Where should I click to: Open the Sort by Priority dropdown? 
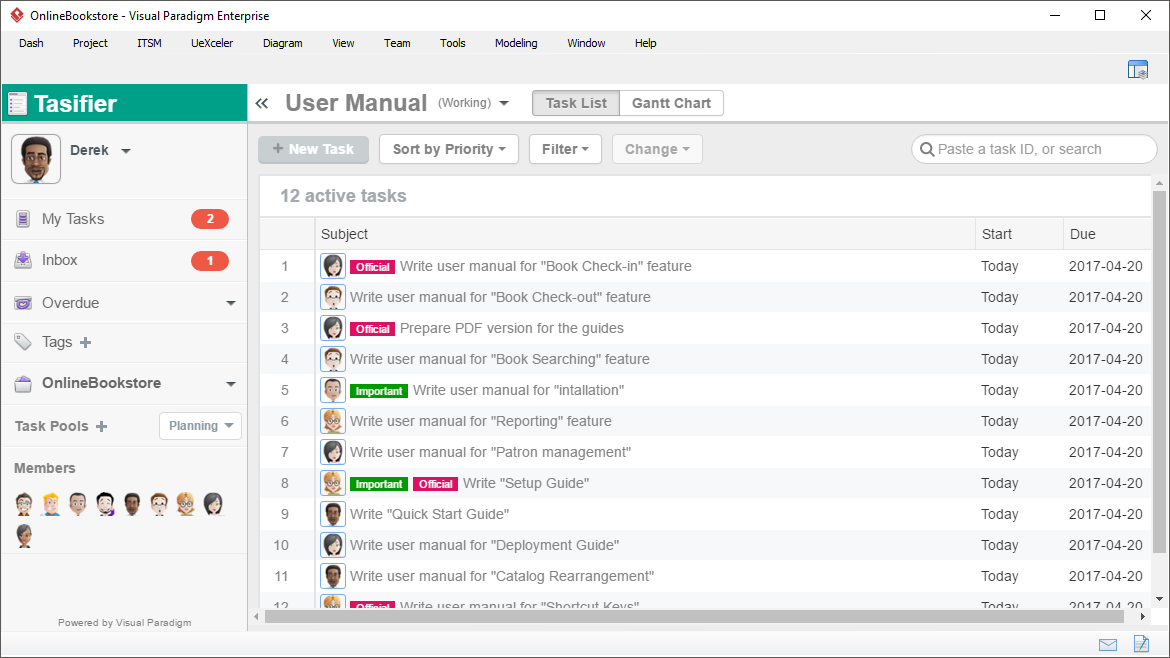pos(448,148)
